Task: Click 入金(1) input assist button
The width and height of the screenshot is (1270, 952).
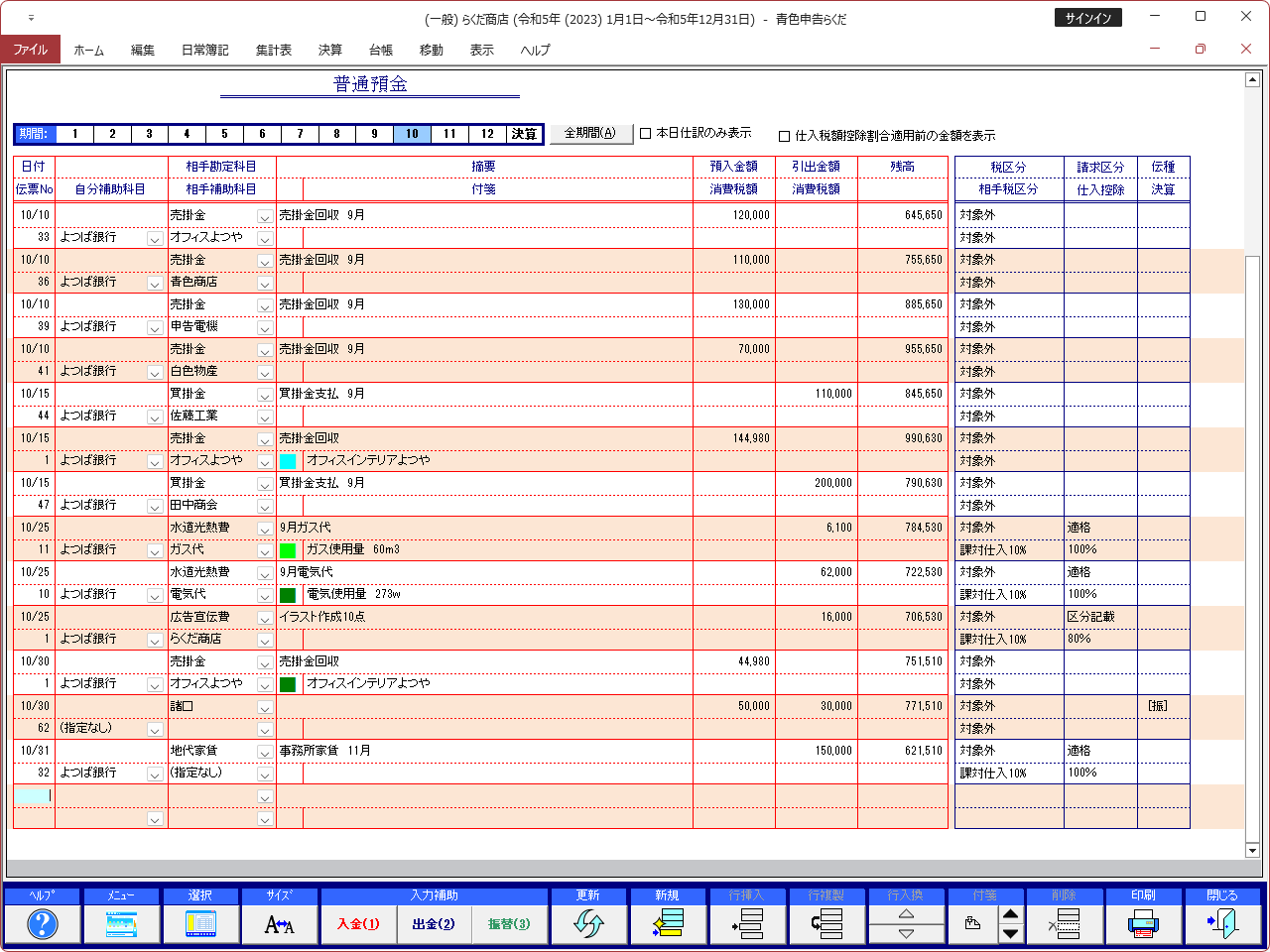Action: (358, 924)
